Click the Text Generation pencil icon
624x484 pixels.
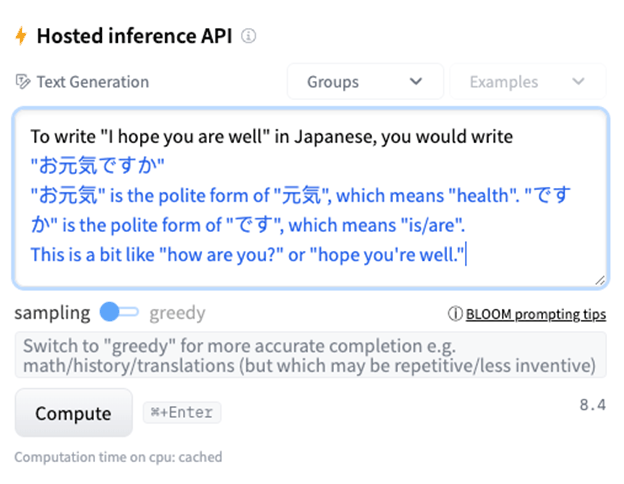pos(23,82)
